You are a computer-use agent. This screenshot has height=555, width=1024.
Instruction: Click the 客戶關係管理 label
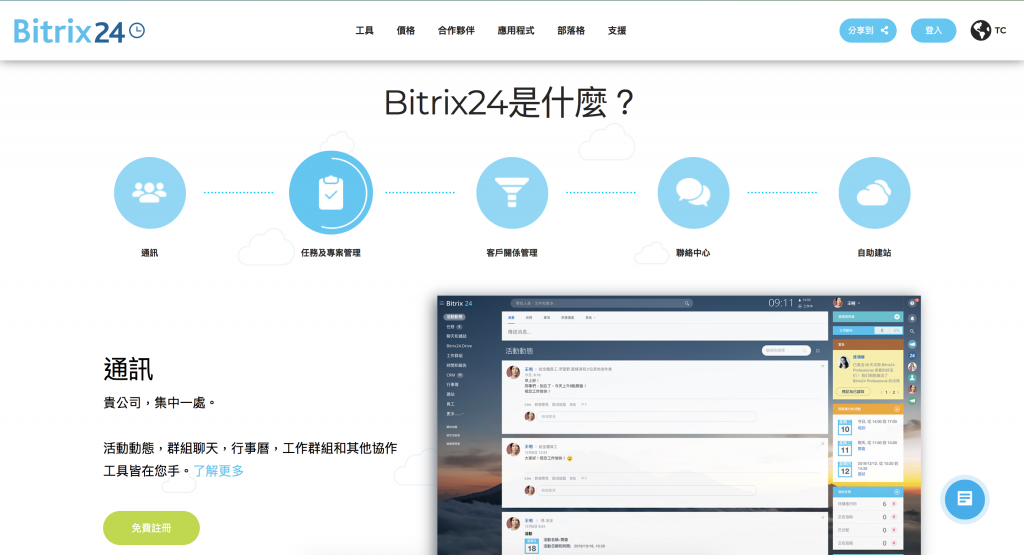click(x=512, y=253)
